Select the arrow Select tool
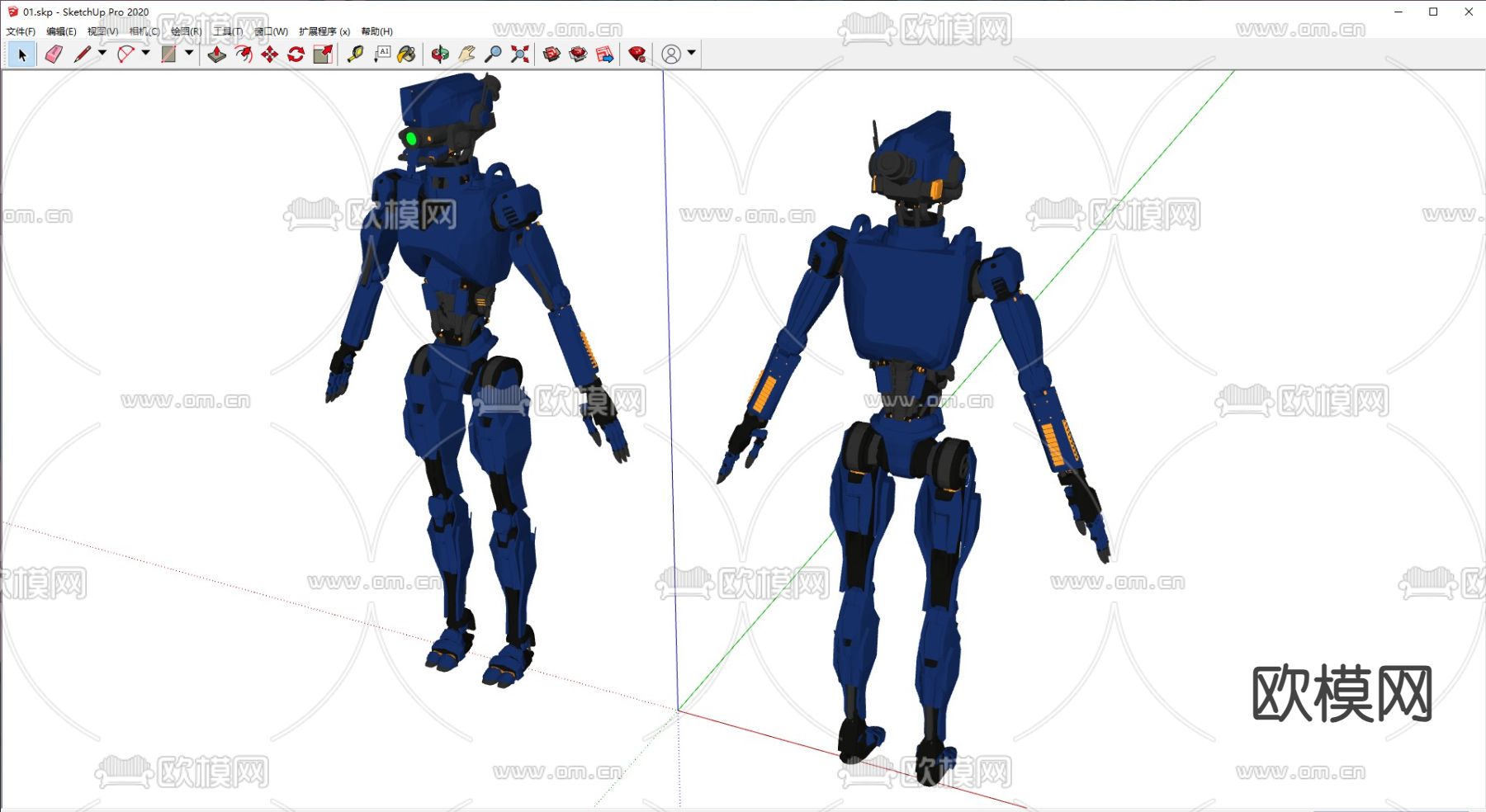Screen dimensions: 1486x812 [22, 54]
